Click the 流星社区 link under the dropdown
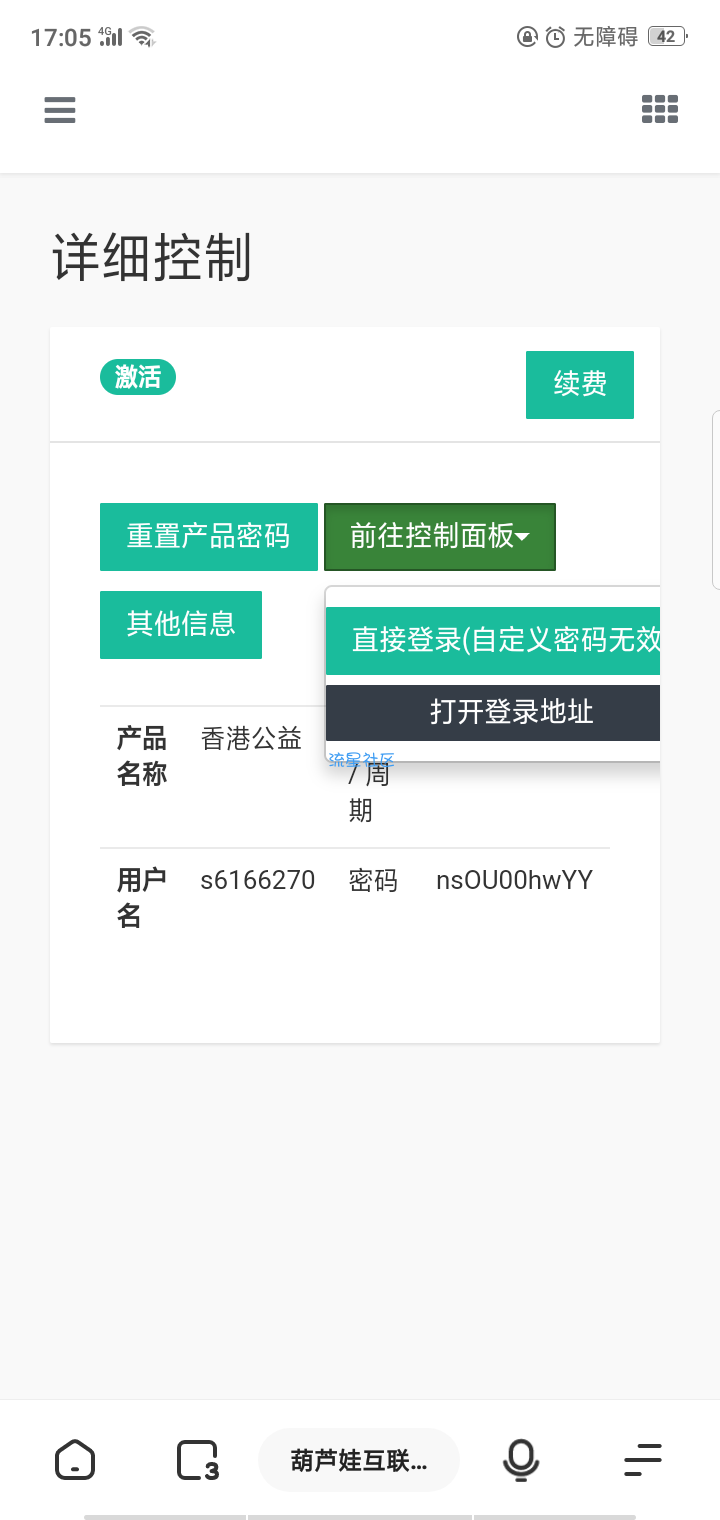Image resolution: width=720 pixels, height=1520 pixels. [x=362, y=759]
